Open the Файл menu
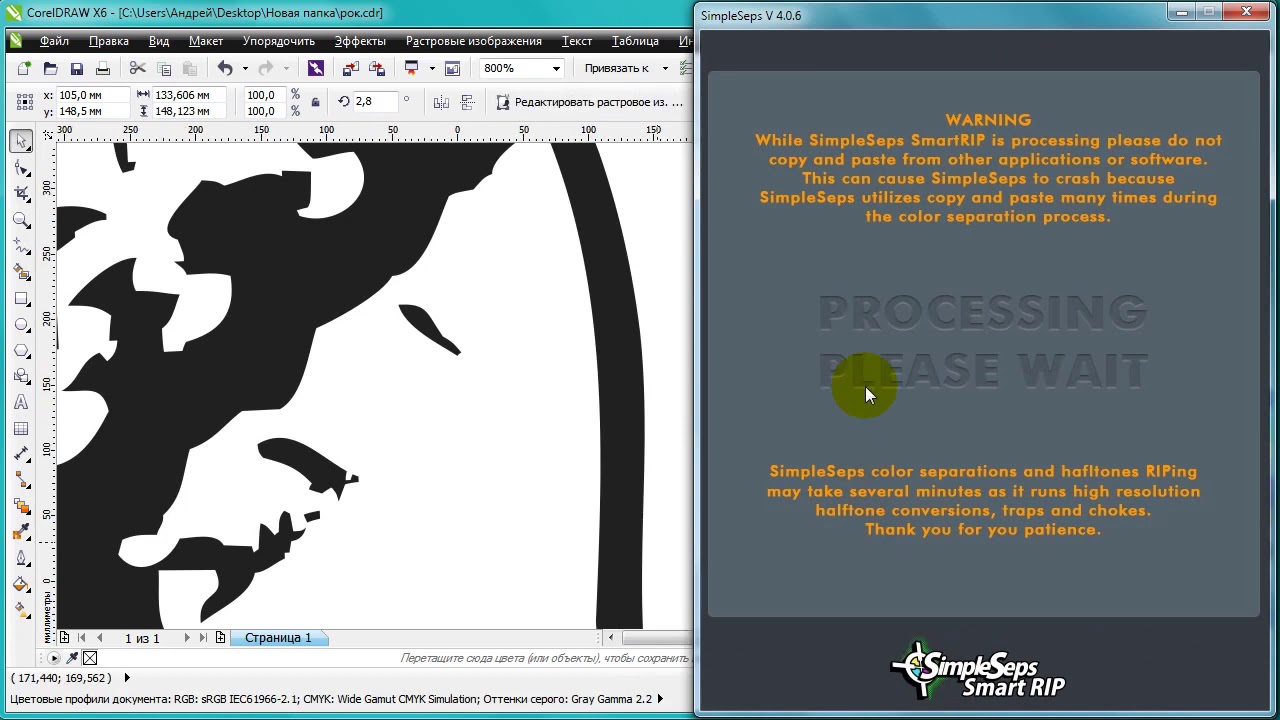 pos(54,41)
